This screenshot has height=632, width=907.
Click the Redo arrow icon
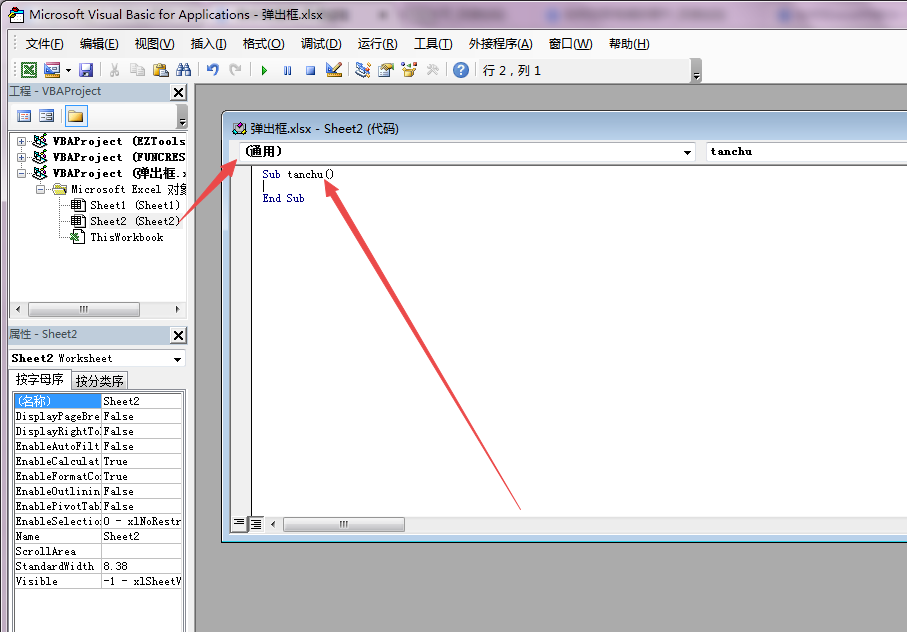235,71
